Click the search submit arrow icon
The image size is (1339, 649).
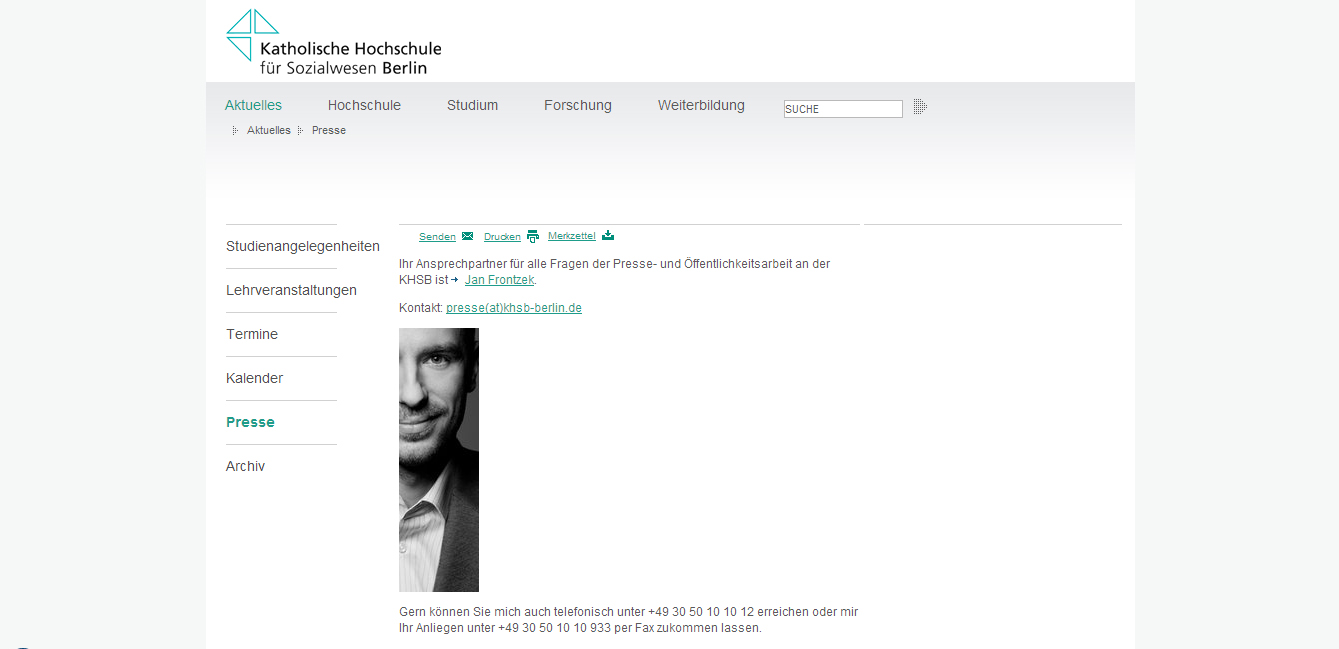coord(920,107)
